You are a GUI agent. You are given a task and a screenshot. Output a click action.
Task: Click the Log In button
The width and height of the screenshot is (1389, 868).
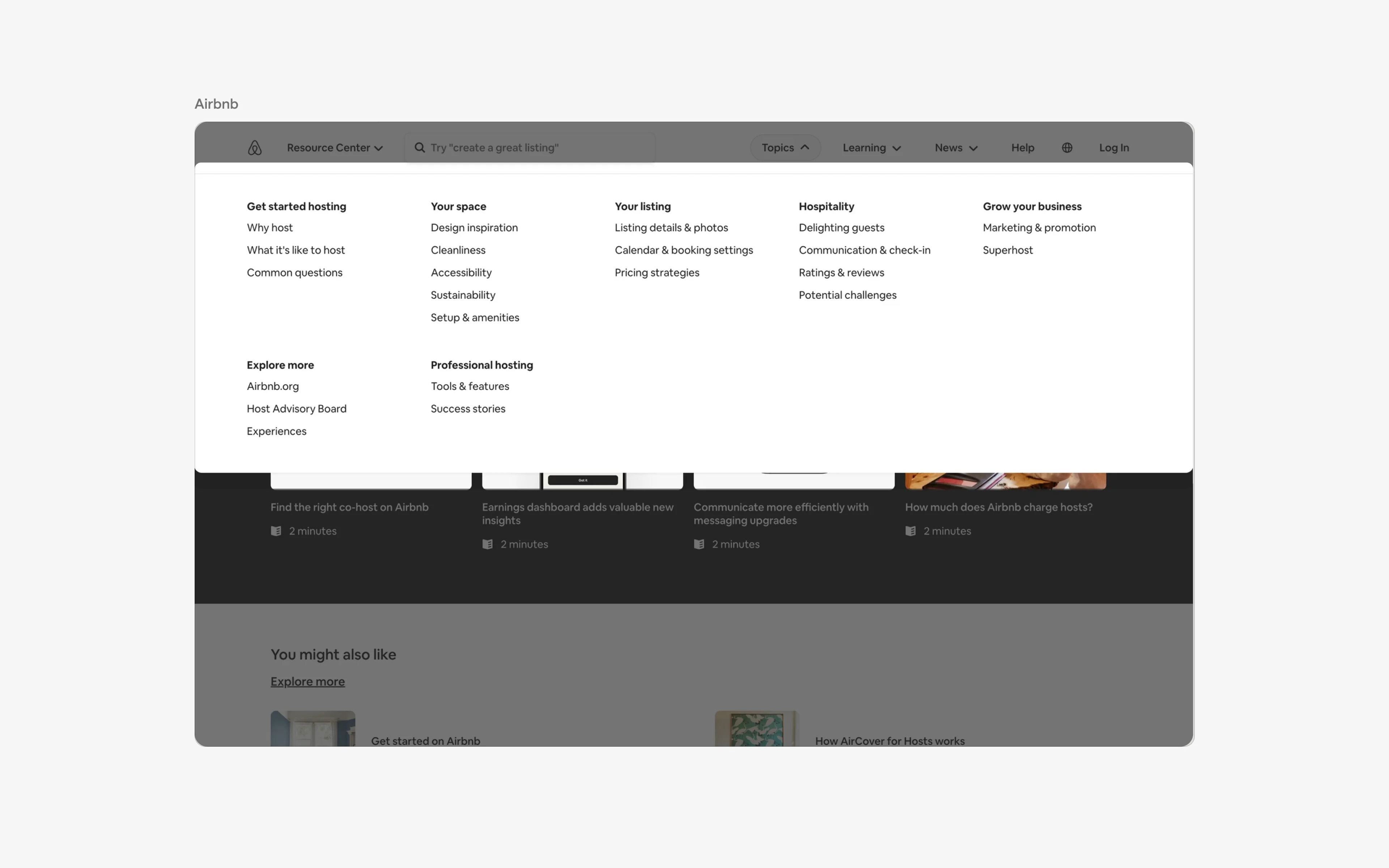(1114, 148)
